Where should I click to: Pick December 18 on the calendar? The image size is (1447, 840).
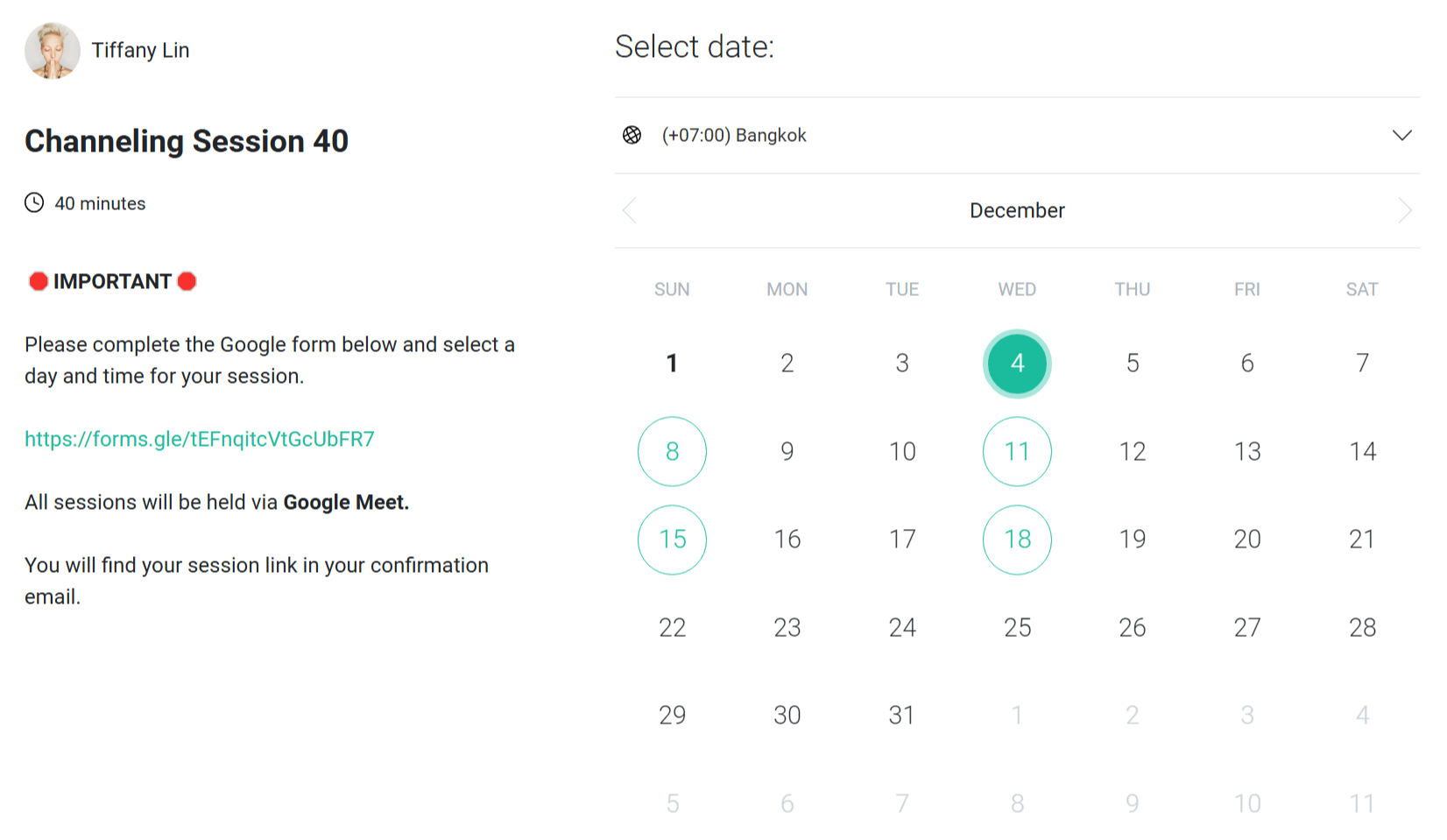pyautogui.click(x=1017, y=540)
